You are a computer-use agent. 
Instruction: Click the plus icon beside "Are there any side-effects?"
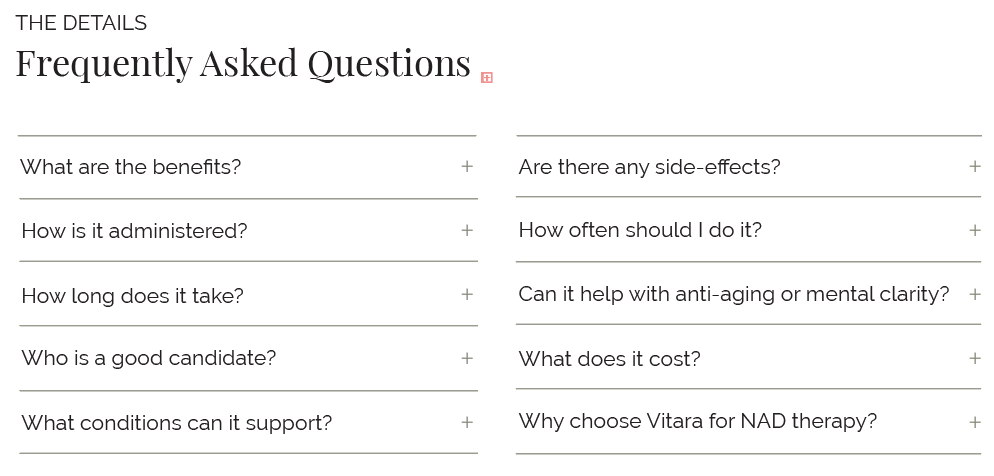point(975,166)
